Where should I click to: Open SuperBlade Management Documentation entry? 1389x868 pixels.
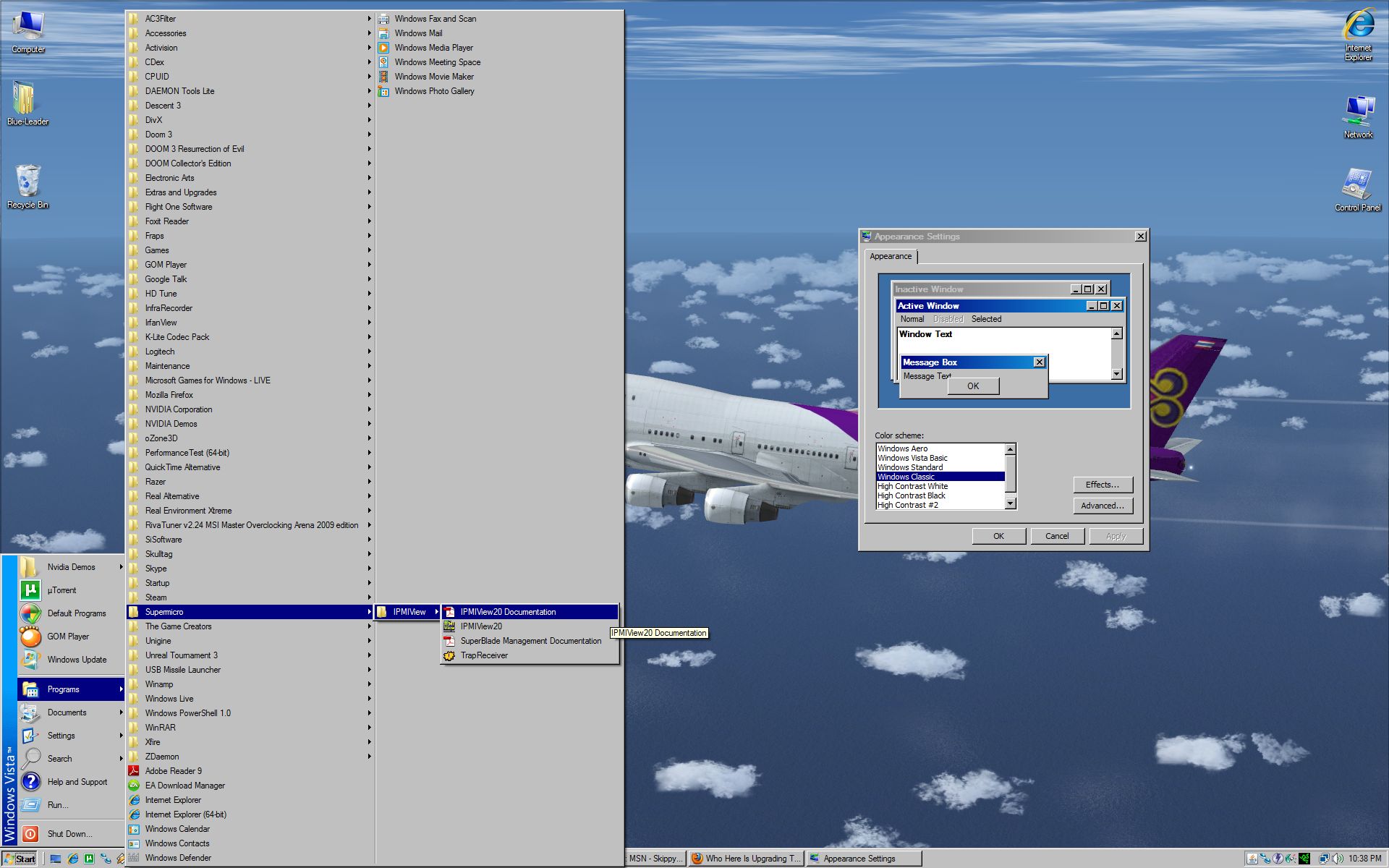point(530,641)
